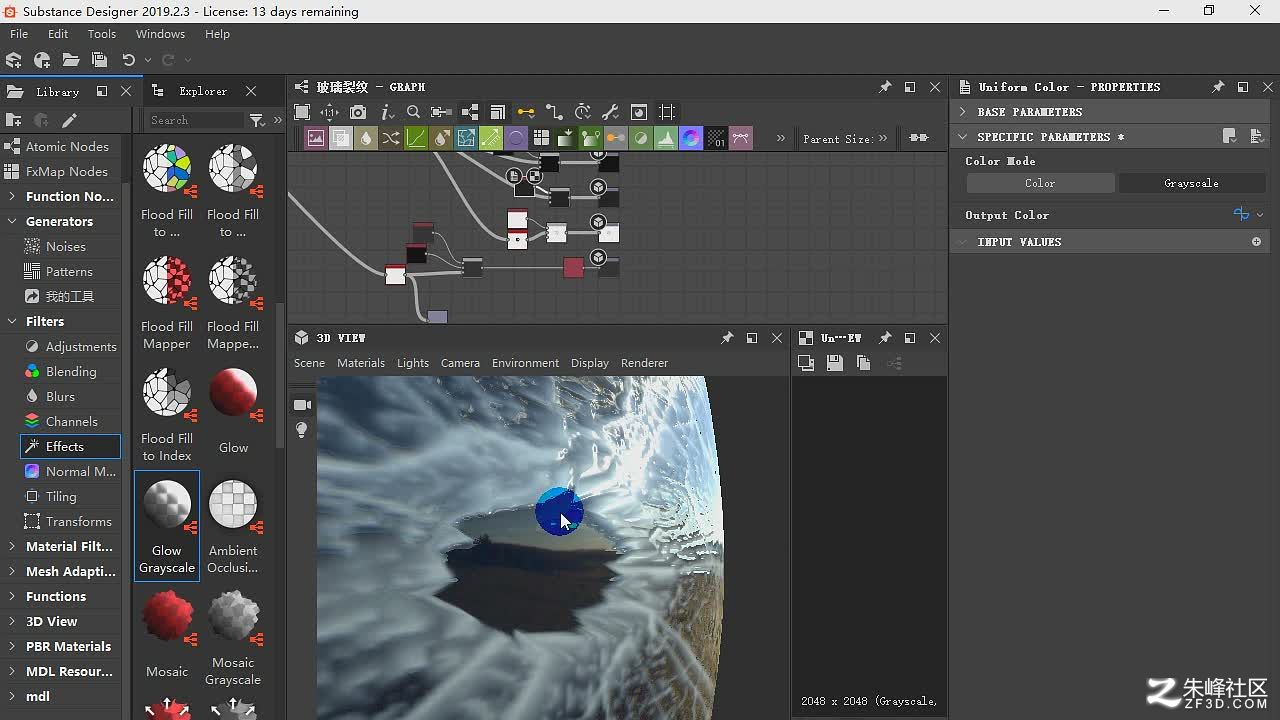Collapse the Filters category
The height and width of the screenshot is (720, 1280).
(12, 321)
